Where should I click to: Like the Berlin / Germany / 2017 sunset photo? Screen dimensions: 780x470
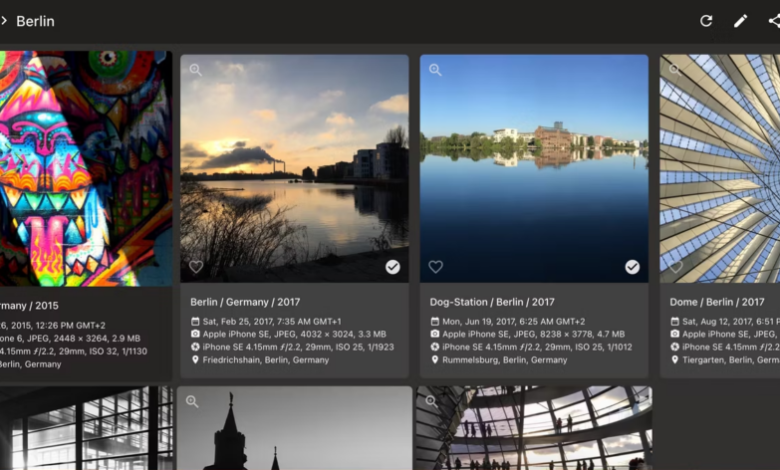[196, 267]
